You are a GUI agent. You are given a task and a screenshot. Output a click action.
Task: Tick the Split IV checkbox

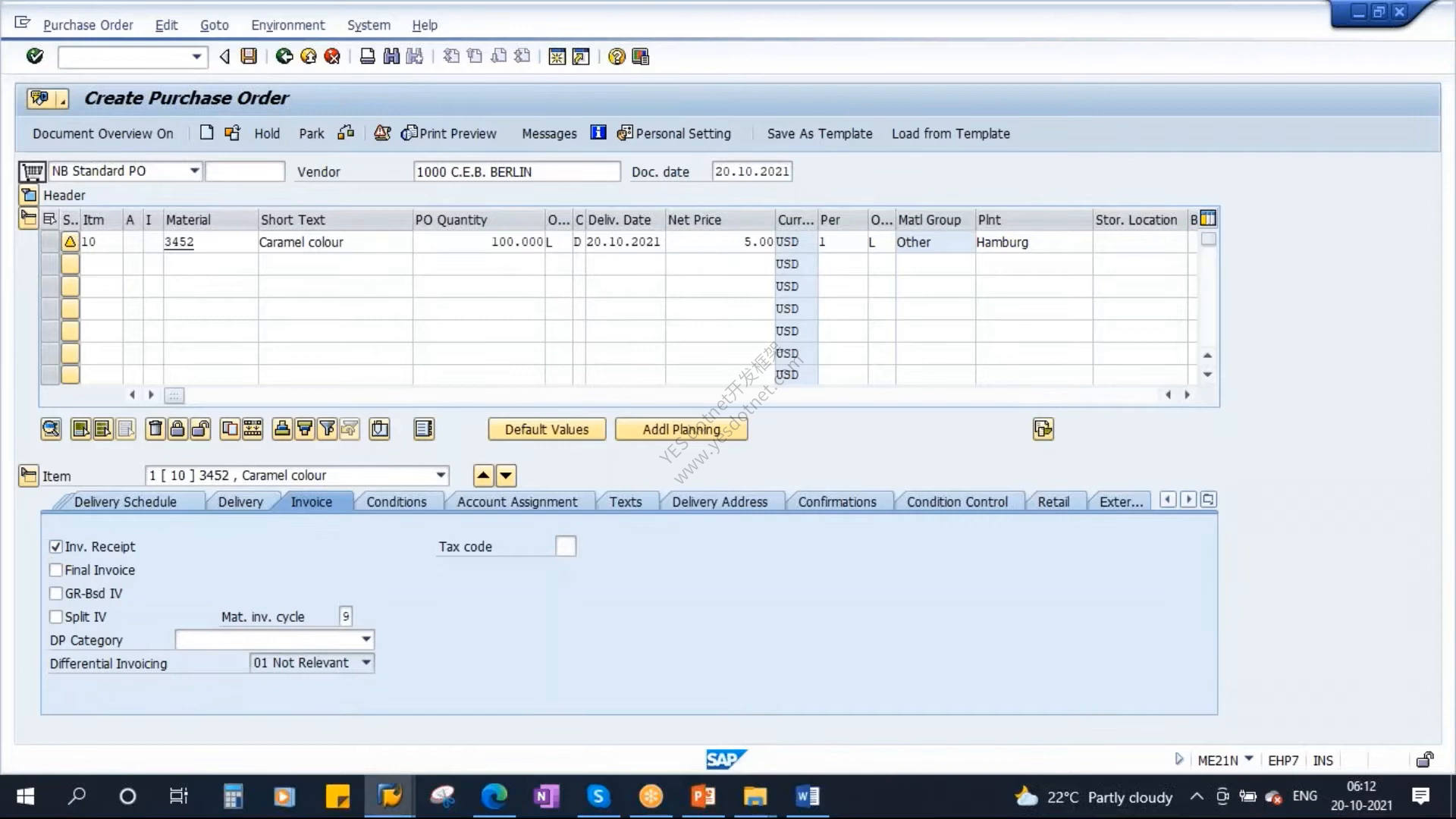tap(55, 617)
